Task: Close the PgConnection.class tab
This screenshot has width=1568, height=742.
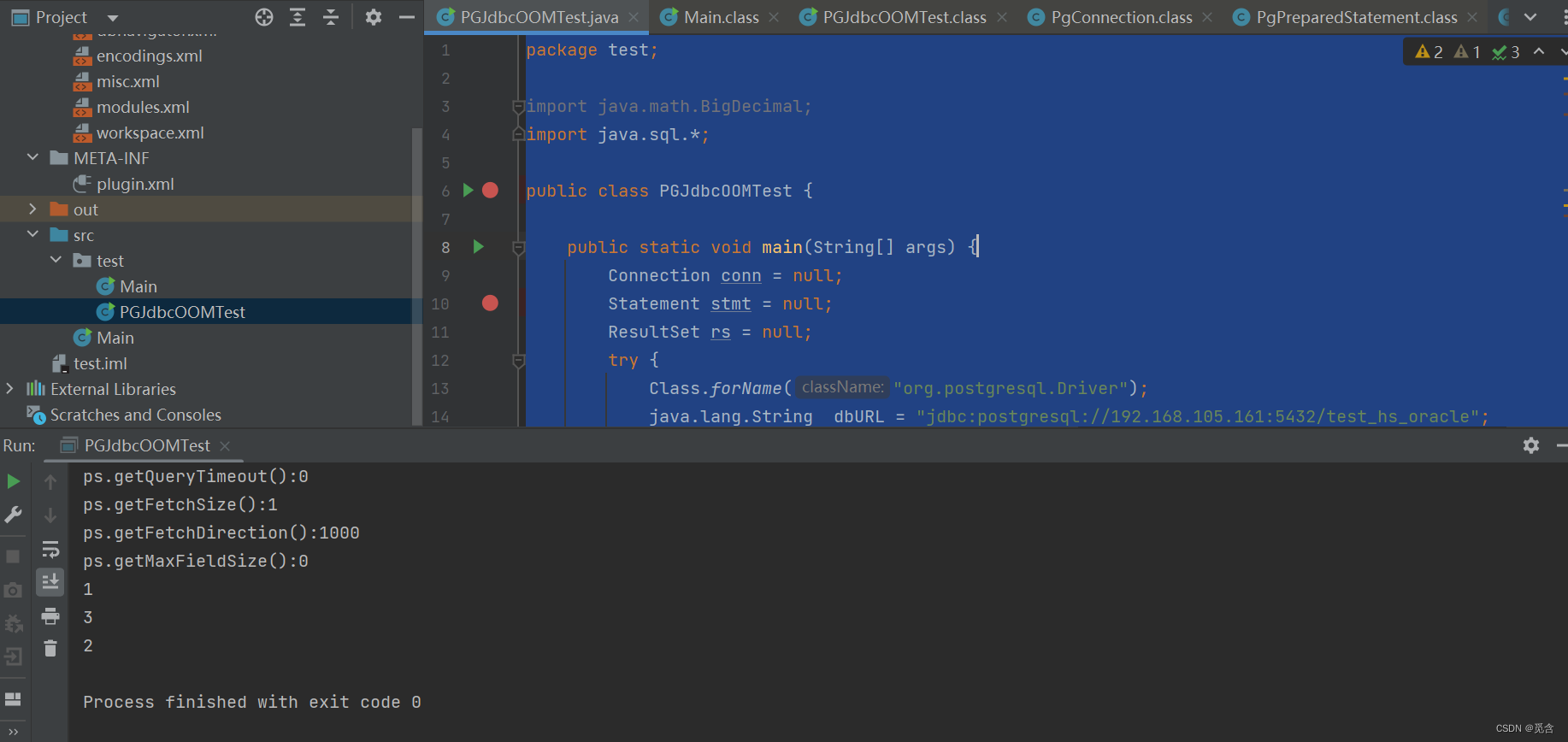Action: [1207, 17]
